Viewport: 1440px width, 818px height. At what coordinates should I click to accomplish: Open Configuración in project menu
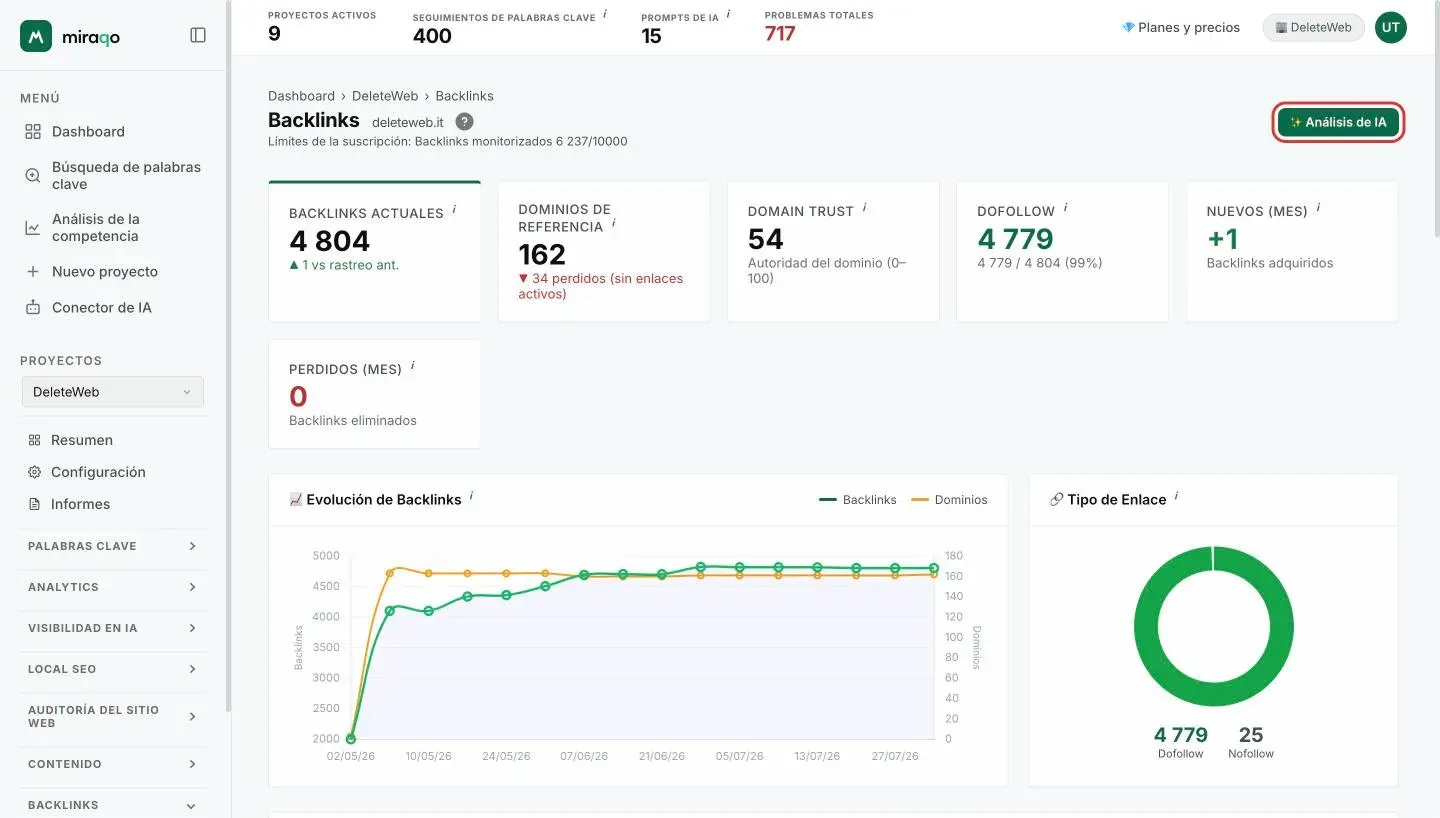[98, 472]
